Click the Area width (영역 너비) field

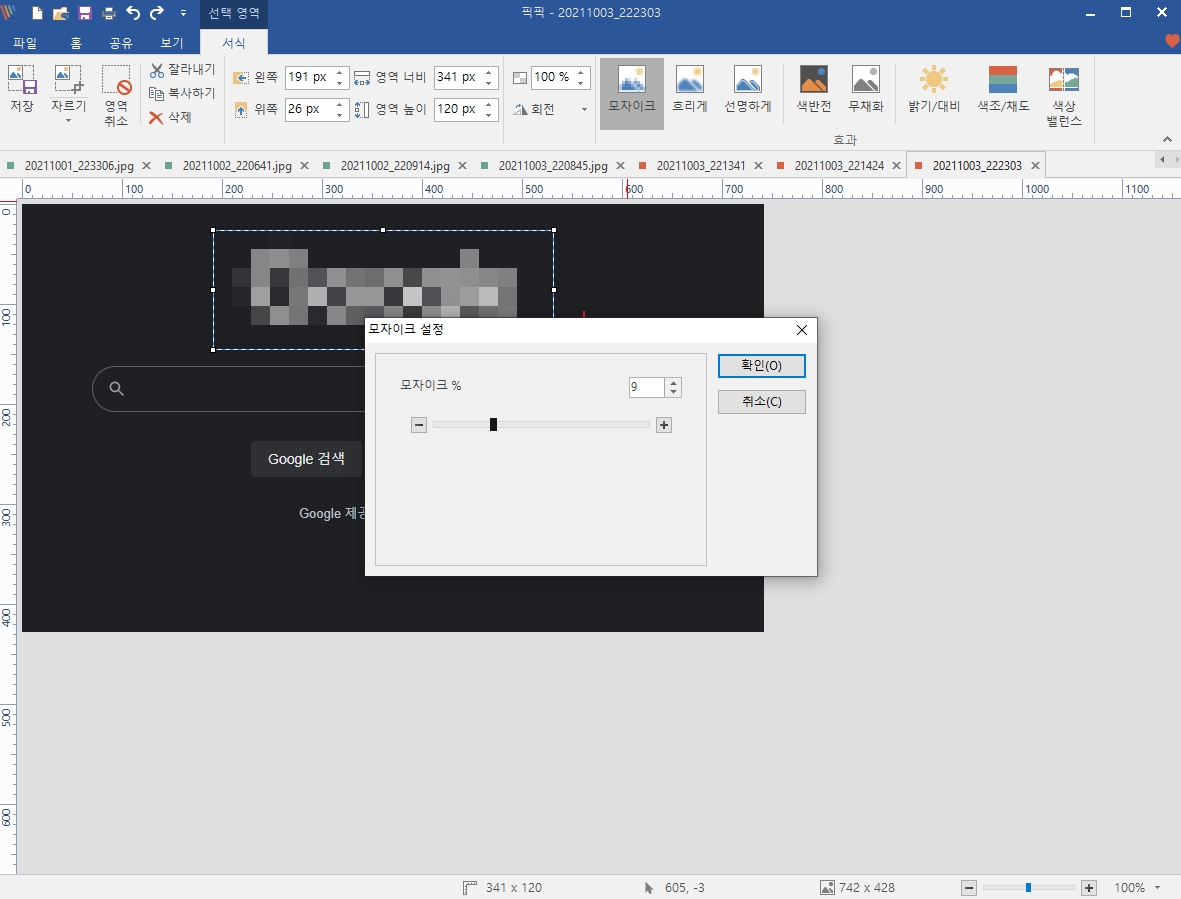[458, 78]
